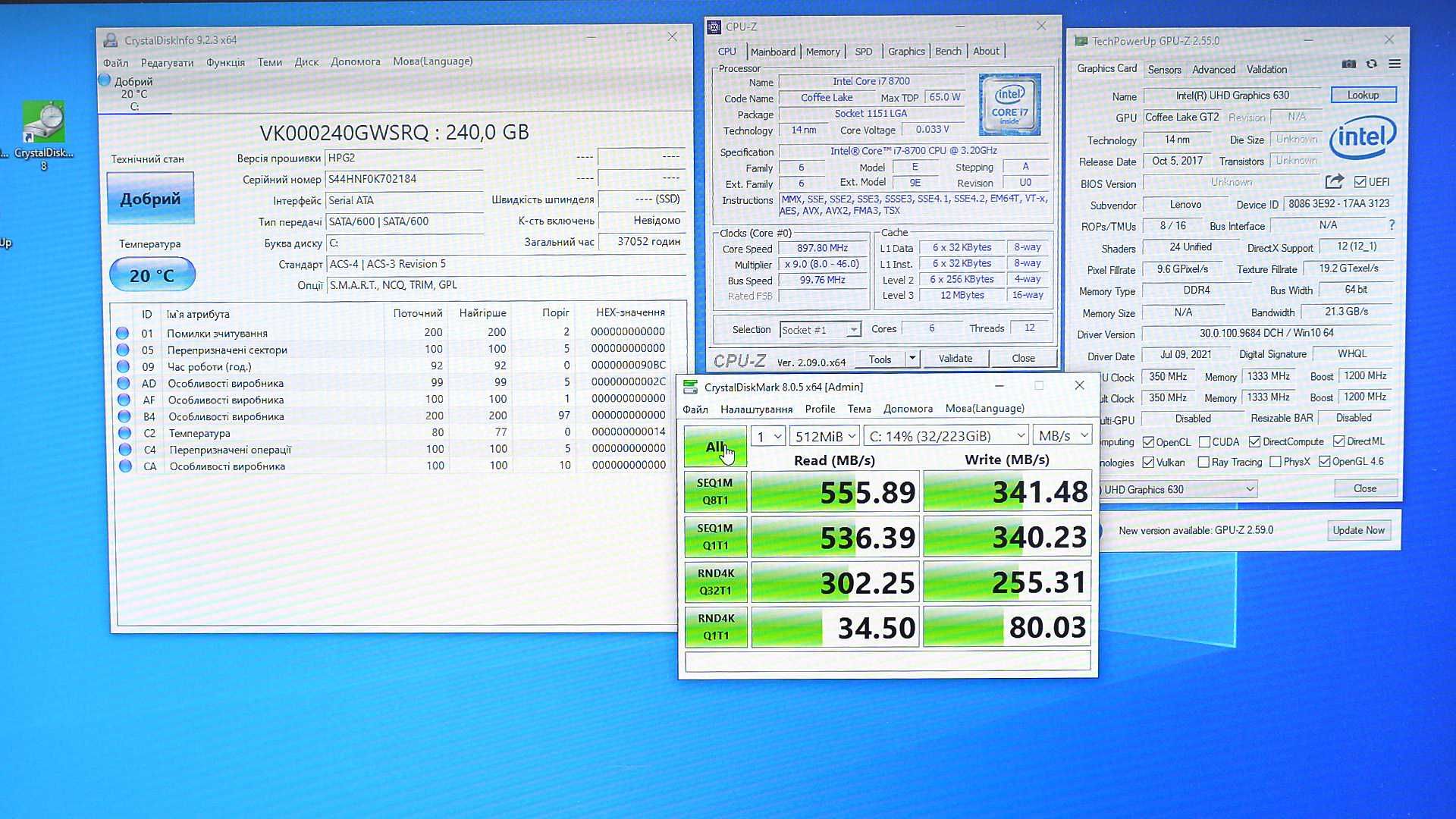Toggle the OpenGL 4.6 checkbox

pyautogui.click(x=1324, y=461)
